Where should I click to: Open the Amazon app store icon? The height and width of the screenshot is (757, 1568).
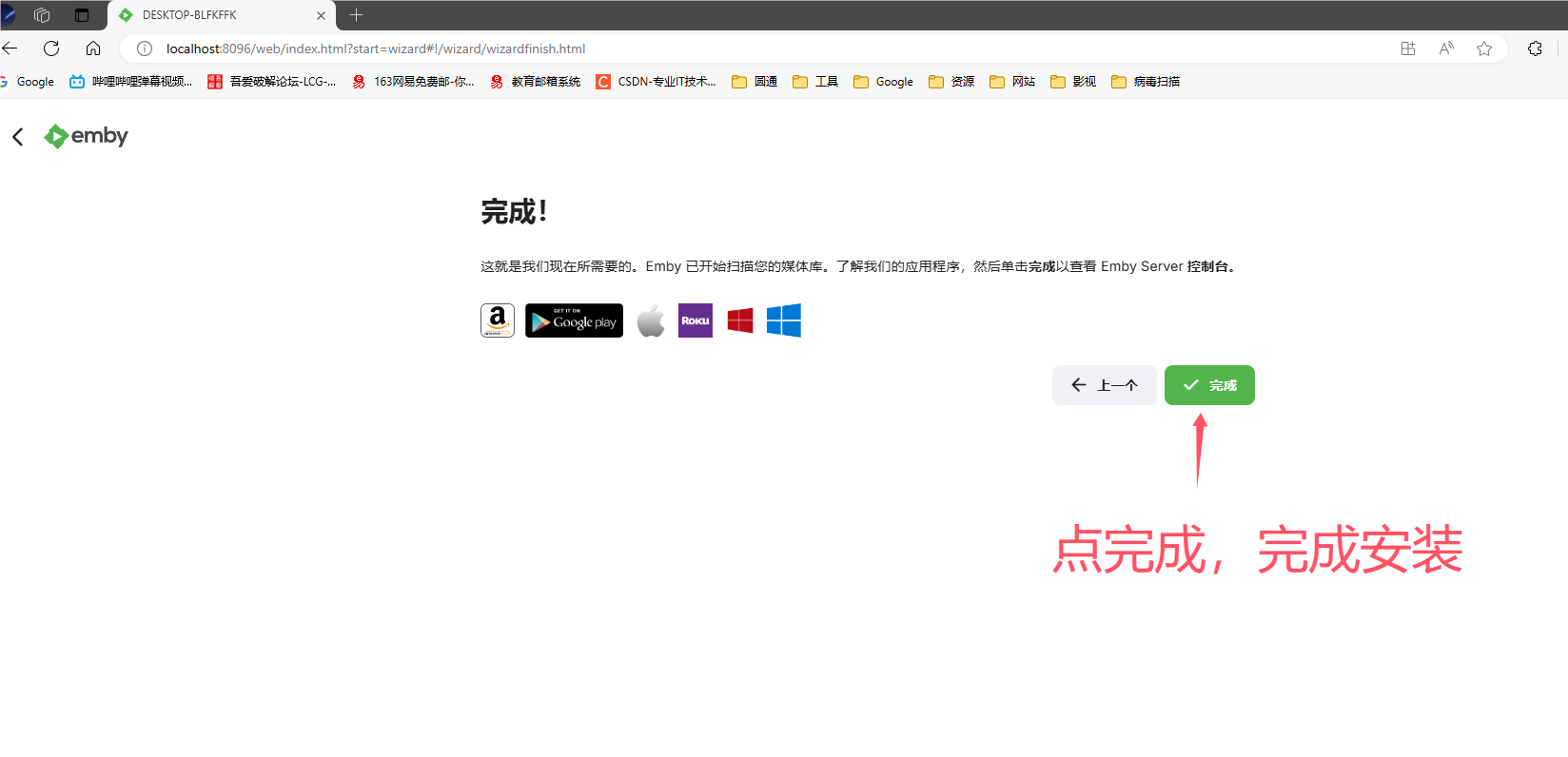pyautogui.click(x=498, y=320)
